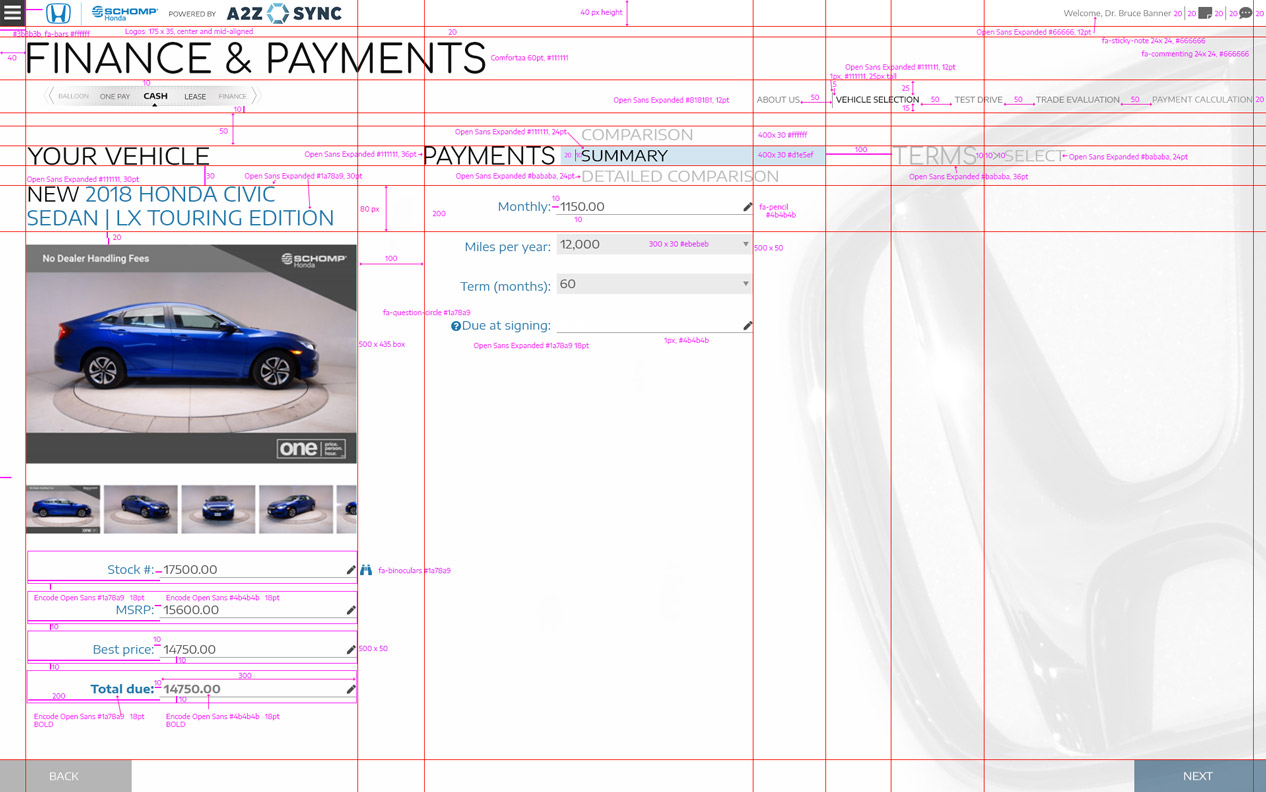Screen dimensions: 1266x792
Task: Click the Best price pencil icon
Action: [x=350, y=650]
